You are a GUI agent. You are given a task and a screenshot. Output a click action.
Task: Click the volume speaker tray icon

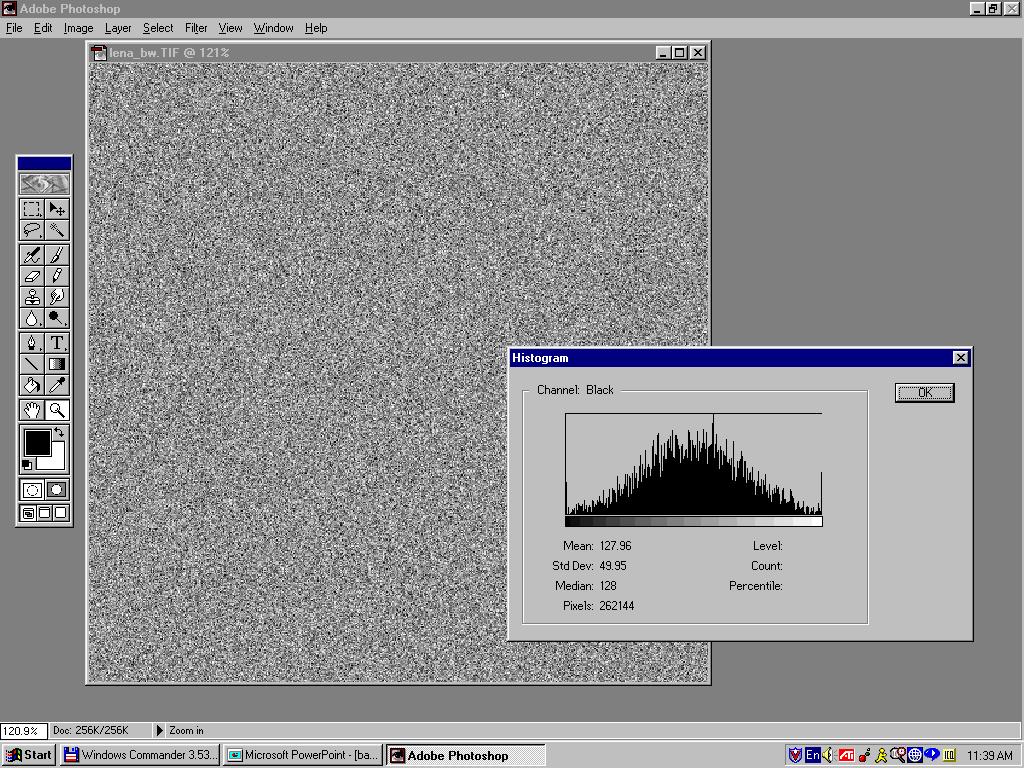click(827, 756)
